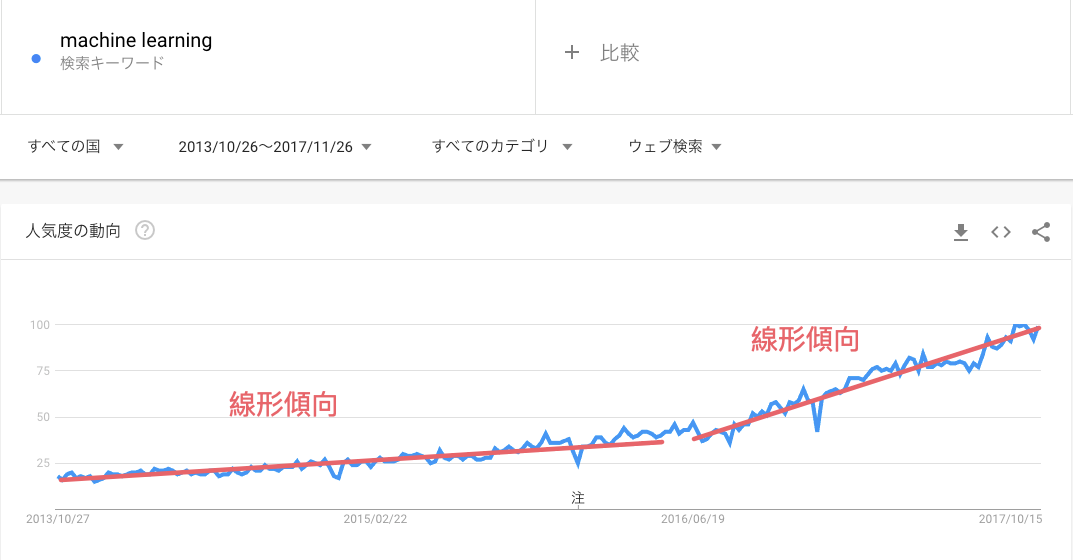1073x560 pixels.
Task: Click the 検索キーワード label under the term
Action: pos(112,63)
